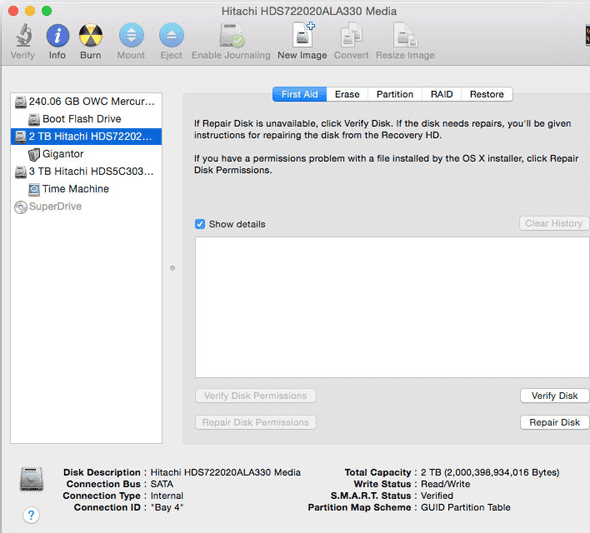Select the 3 TB Hitachi disk in the sidebar
This screenshot has height=533, width=590.
(x=86, y=172)
